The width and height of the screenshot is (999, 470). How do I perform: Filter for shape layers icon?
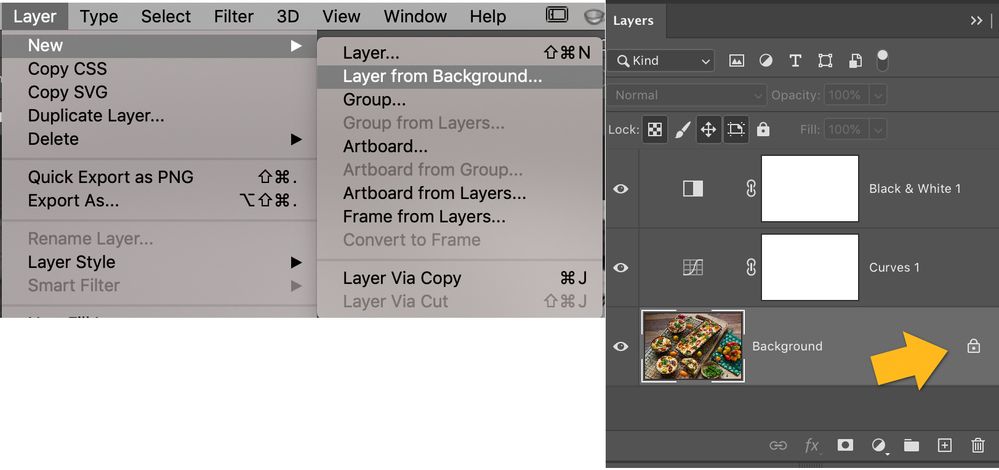825,61
